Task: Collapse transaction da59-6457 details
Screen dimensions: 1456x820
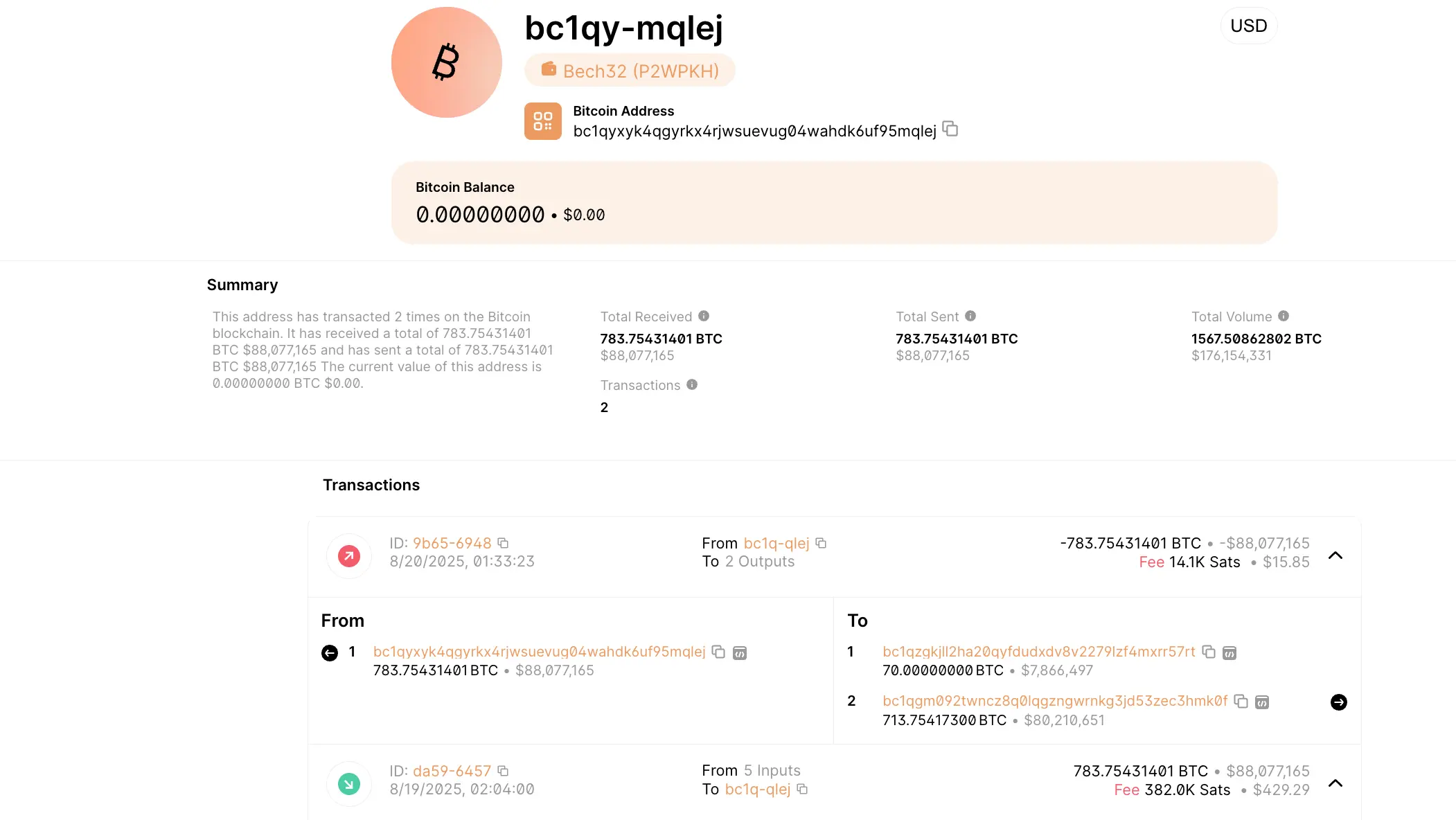Action: pos(1335,783)
